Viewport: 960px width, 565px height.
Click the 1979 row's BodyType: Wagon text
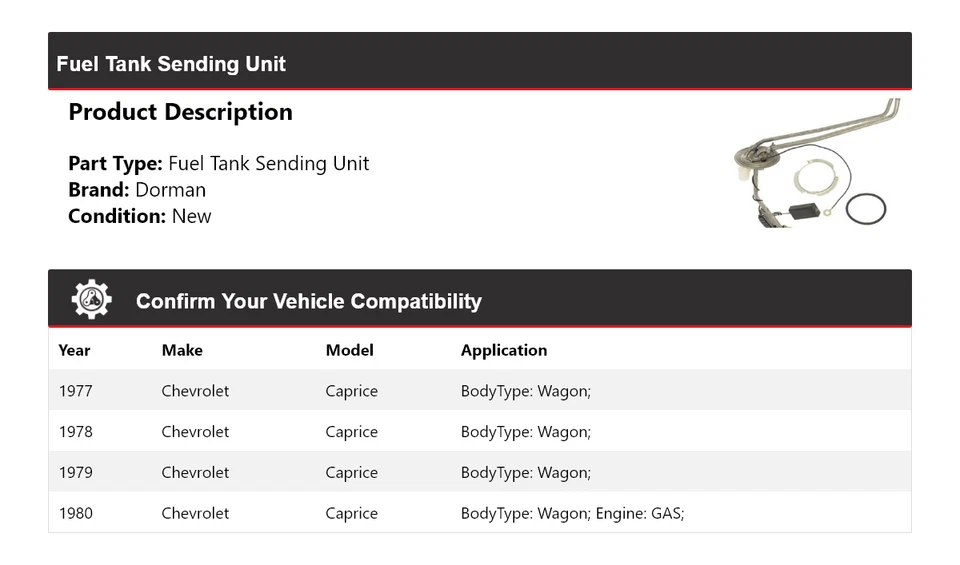(525, 473)
